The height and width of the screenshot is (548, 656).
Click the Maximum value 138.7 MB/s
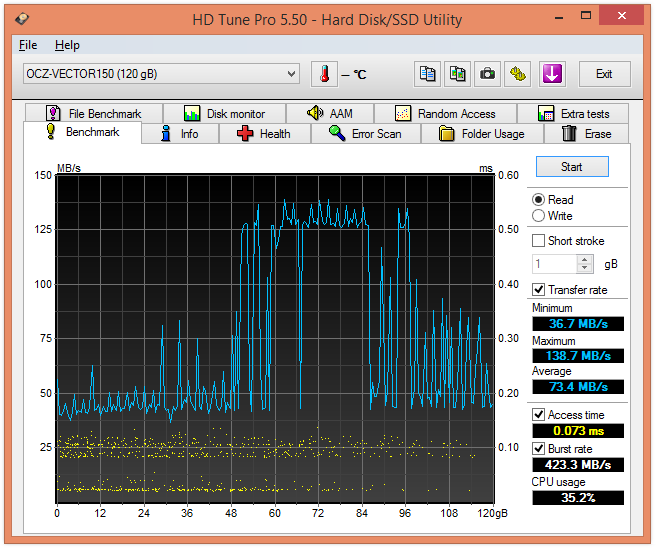click(x=578, y=356)
